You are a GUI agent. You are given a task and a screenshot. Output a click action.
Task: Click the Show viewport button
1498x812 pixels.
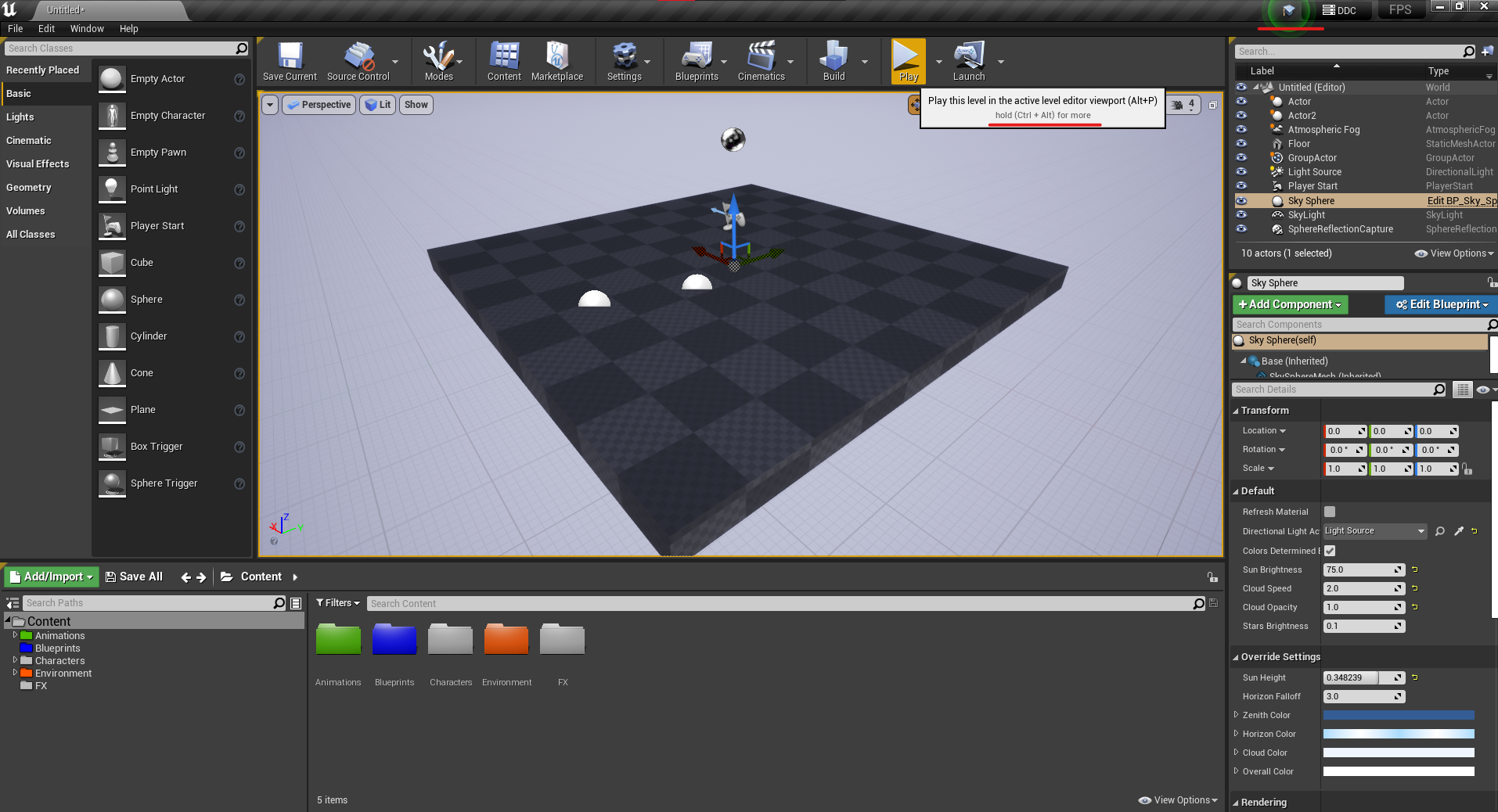tap(416, 105)
